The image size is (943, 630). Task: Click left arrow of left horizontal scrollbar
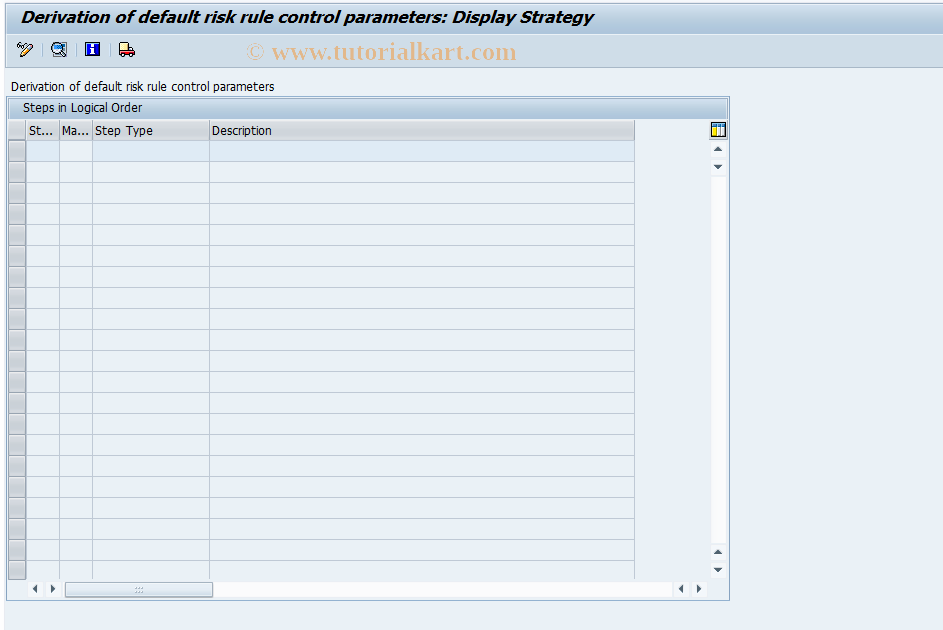click(35, 589)
